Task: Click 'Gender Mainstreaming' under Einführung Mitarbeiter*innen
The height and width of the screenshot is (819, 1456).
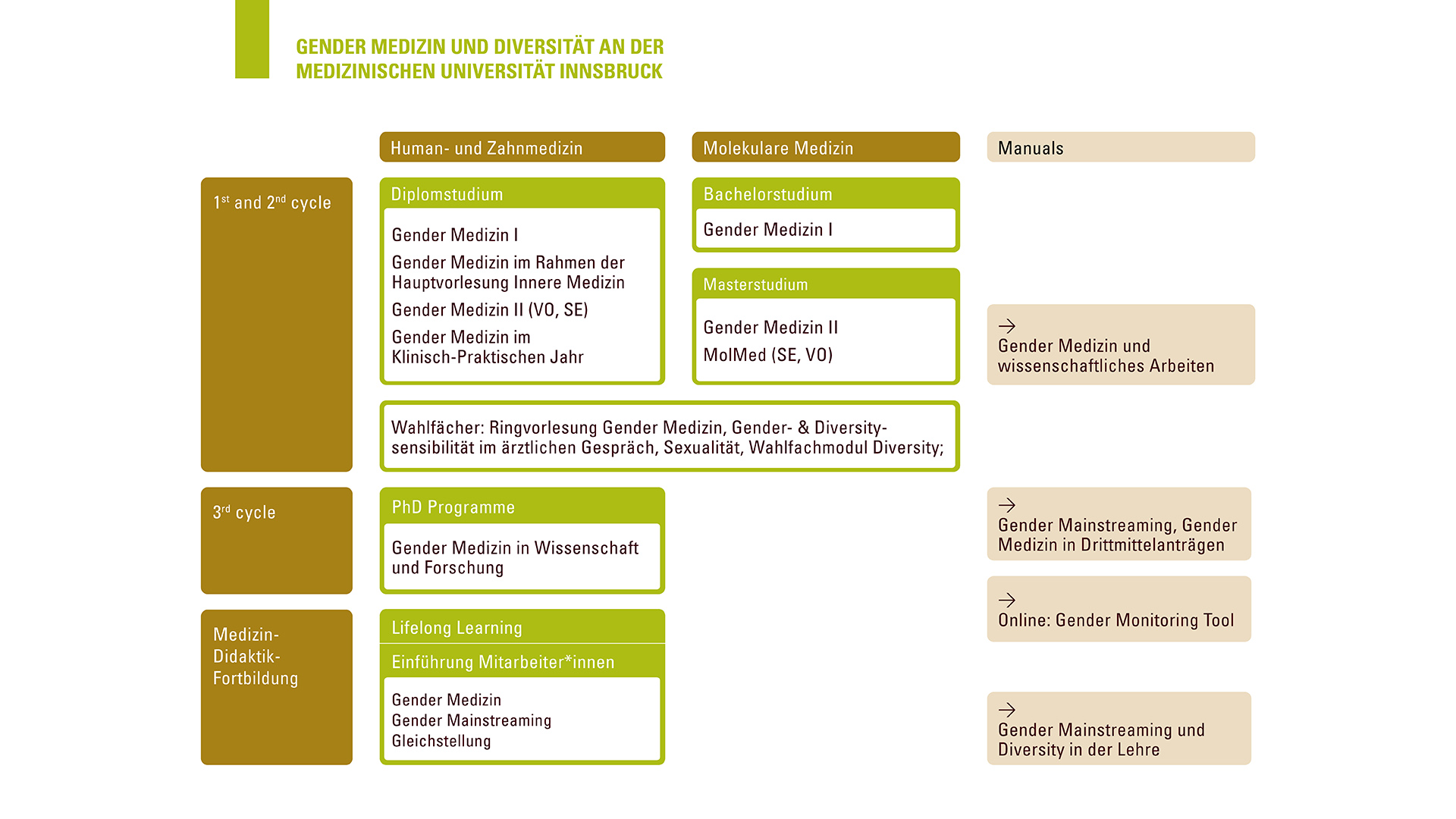Action: (471, 720)
